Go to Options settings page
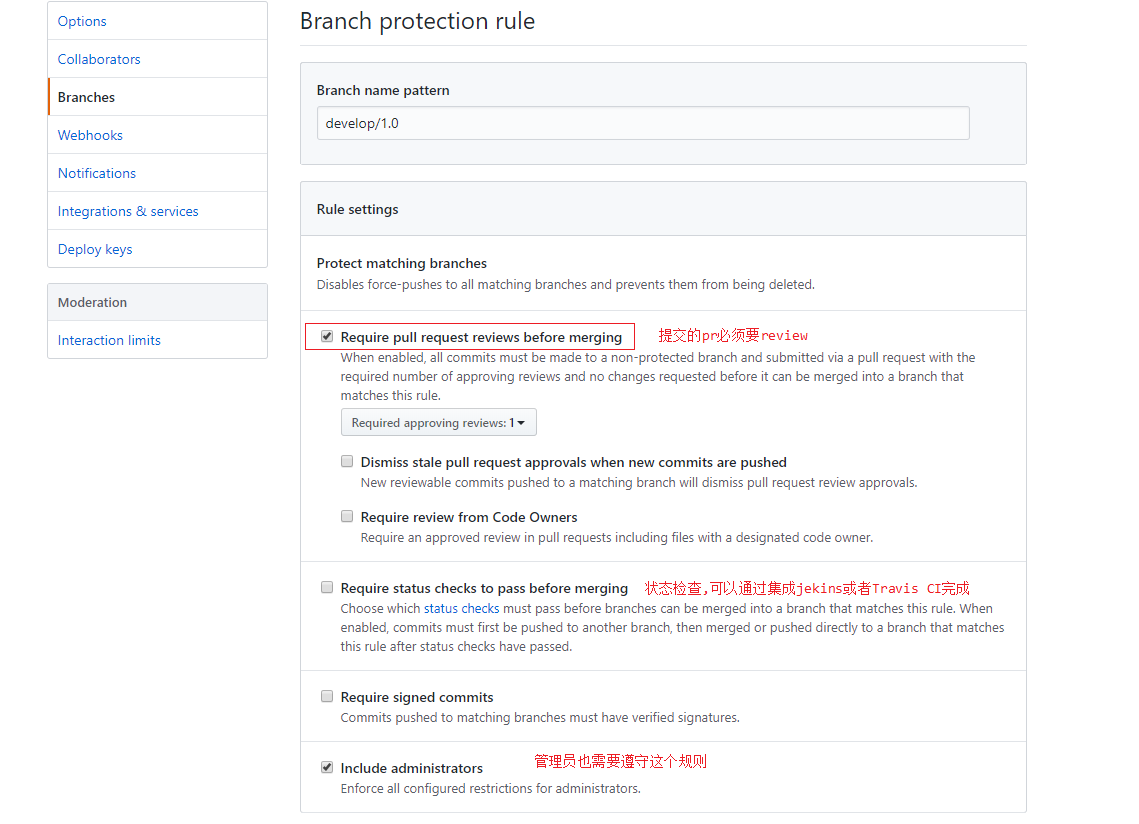The height and width of the screenshot is (824, 1139). click(82, 21)
